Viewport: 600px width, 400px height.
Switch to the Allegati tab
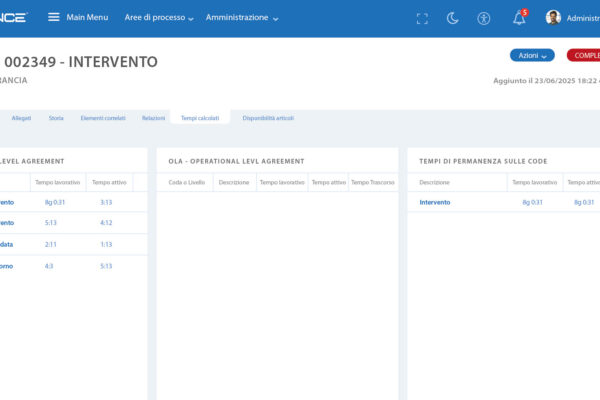coord(21,118)
